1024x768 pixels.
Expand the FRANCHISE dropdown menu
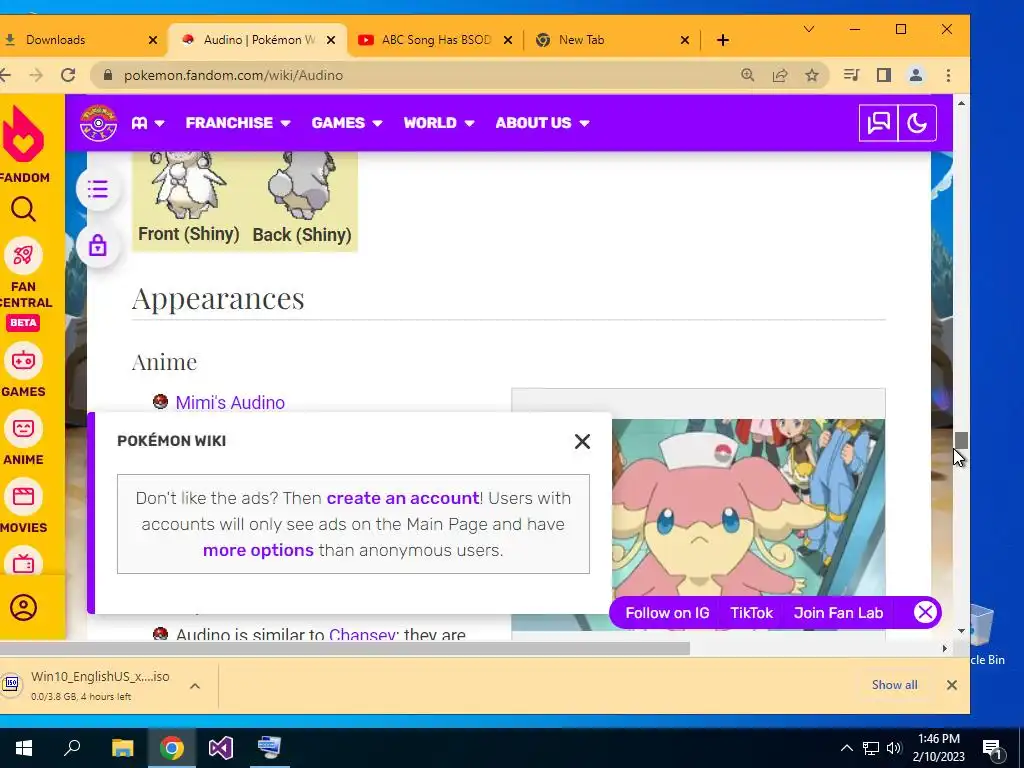pos(238,123)
